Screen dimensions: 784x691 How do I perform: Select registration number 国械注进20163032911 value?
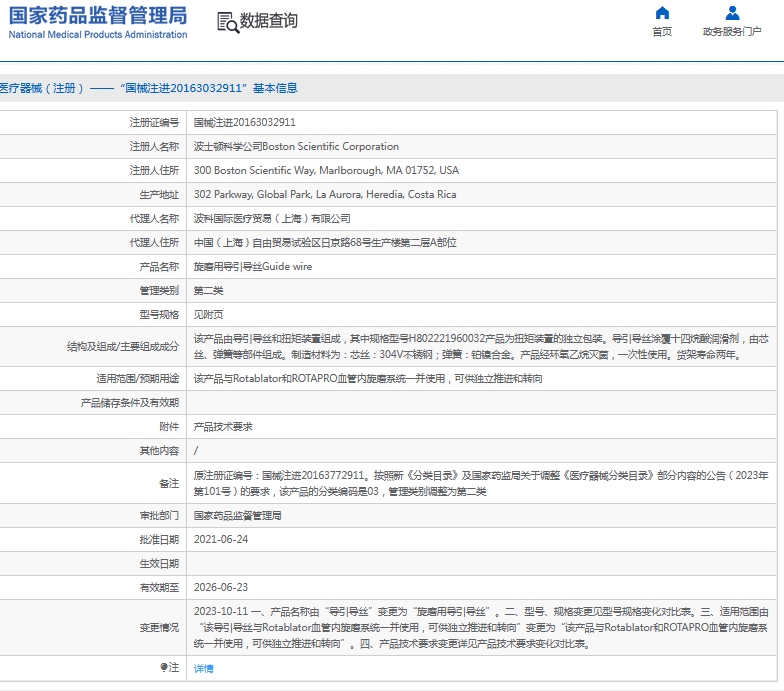244,122
